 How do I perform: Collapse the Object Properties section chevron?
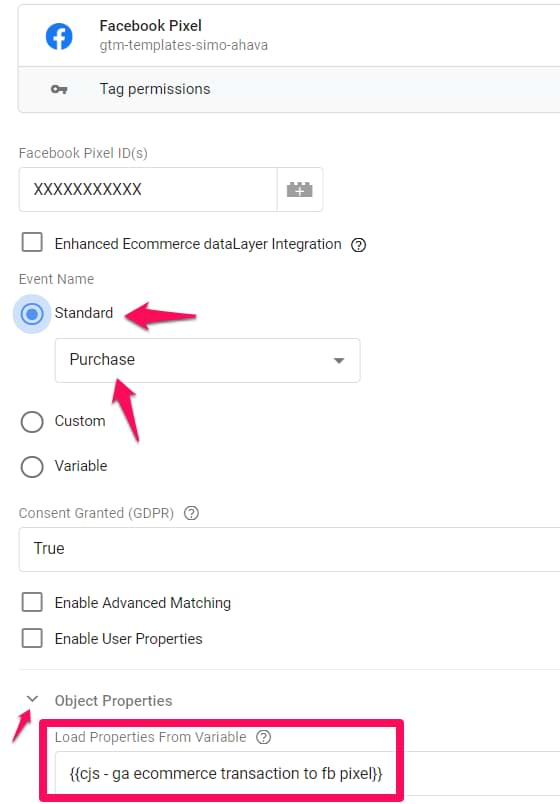coord(32,699)
